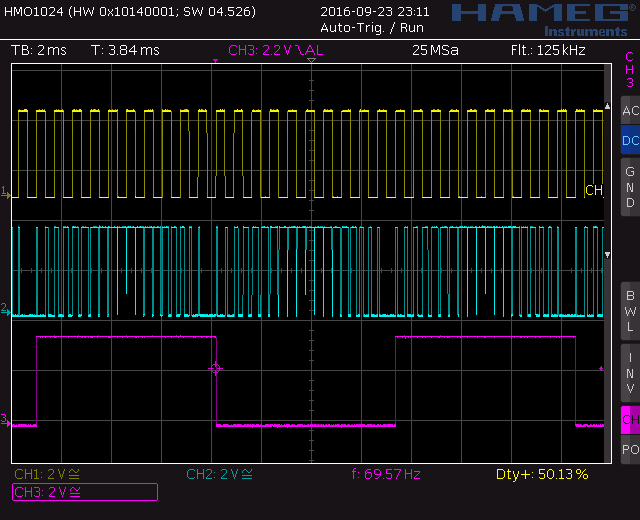640x520 pixels.
Task: Click the up arrow on waveform scrollbar
Action: tap(607, 106)
